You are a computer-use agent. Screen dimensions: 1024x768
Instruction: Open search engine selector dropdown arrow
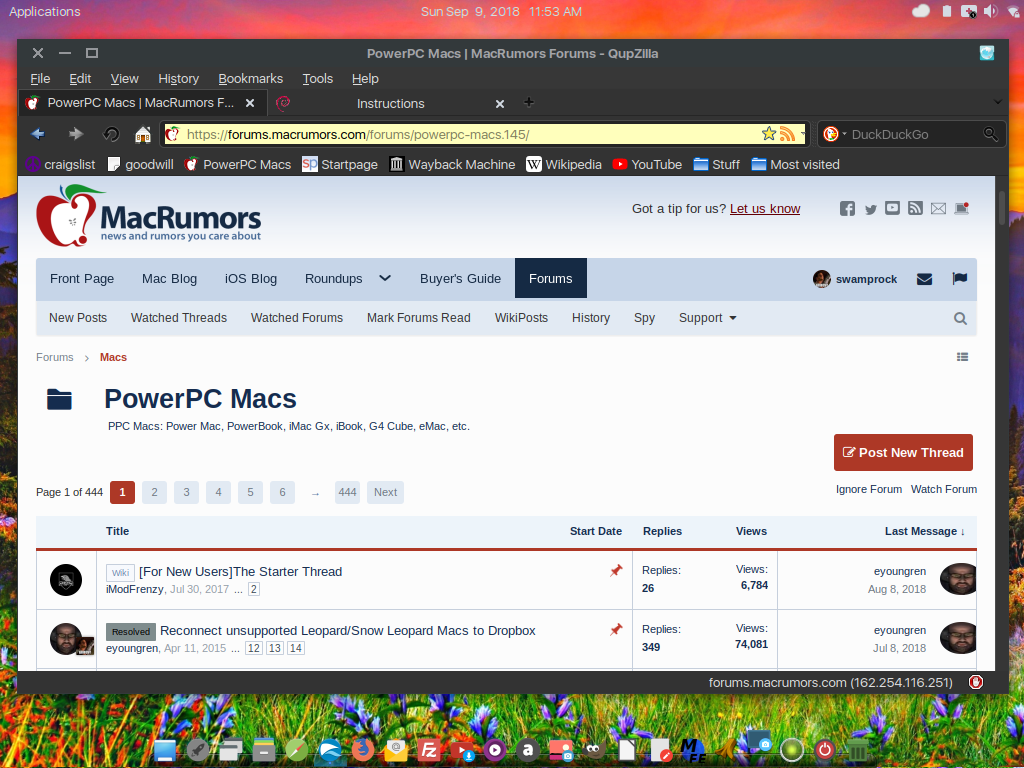[844, 134]
